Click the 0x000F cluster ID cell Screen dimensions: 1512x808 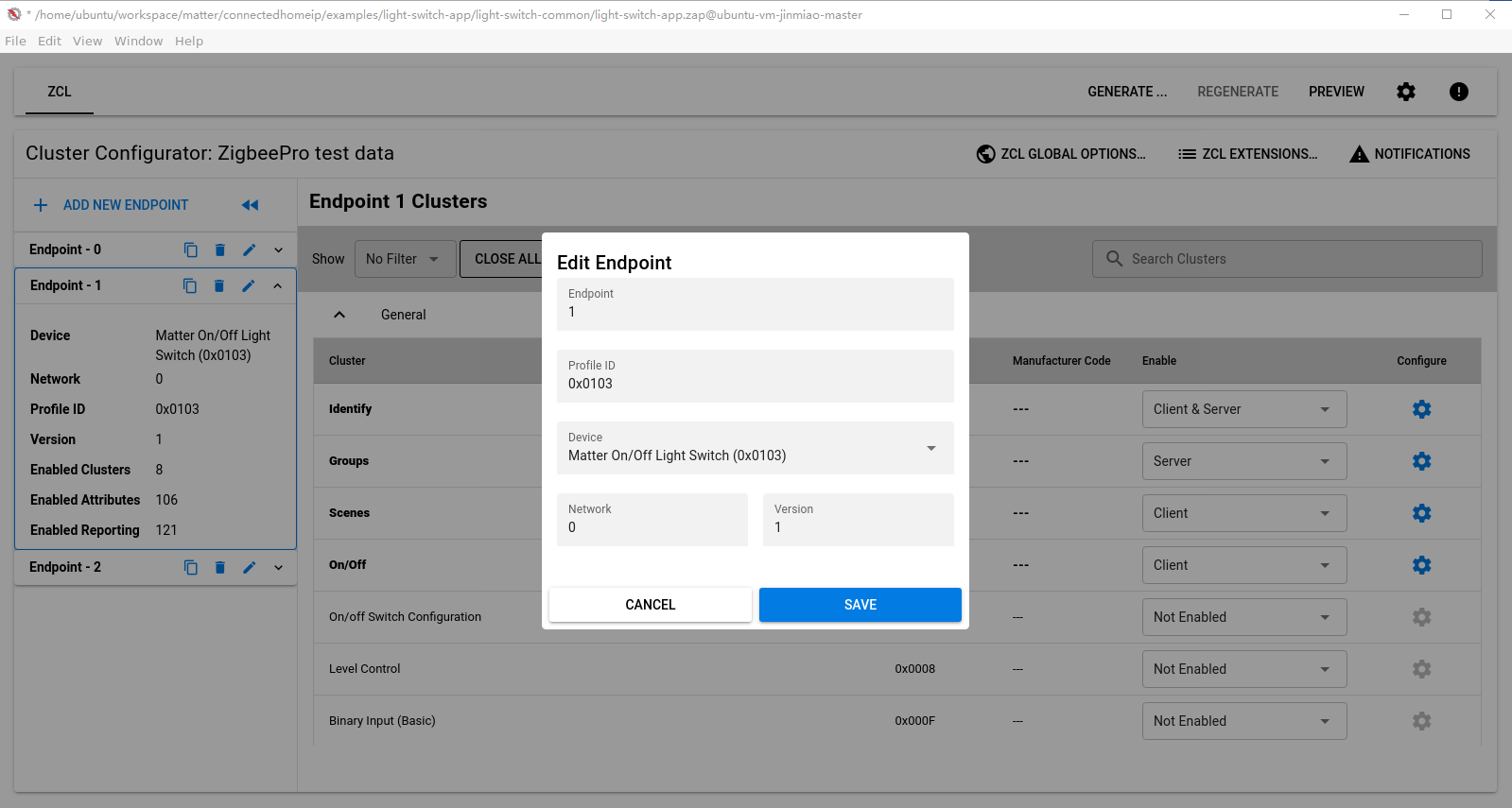click(x=914, y=721)
